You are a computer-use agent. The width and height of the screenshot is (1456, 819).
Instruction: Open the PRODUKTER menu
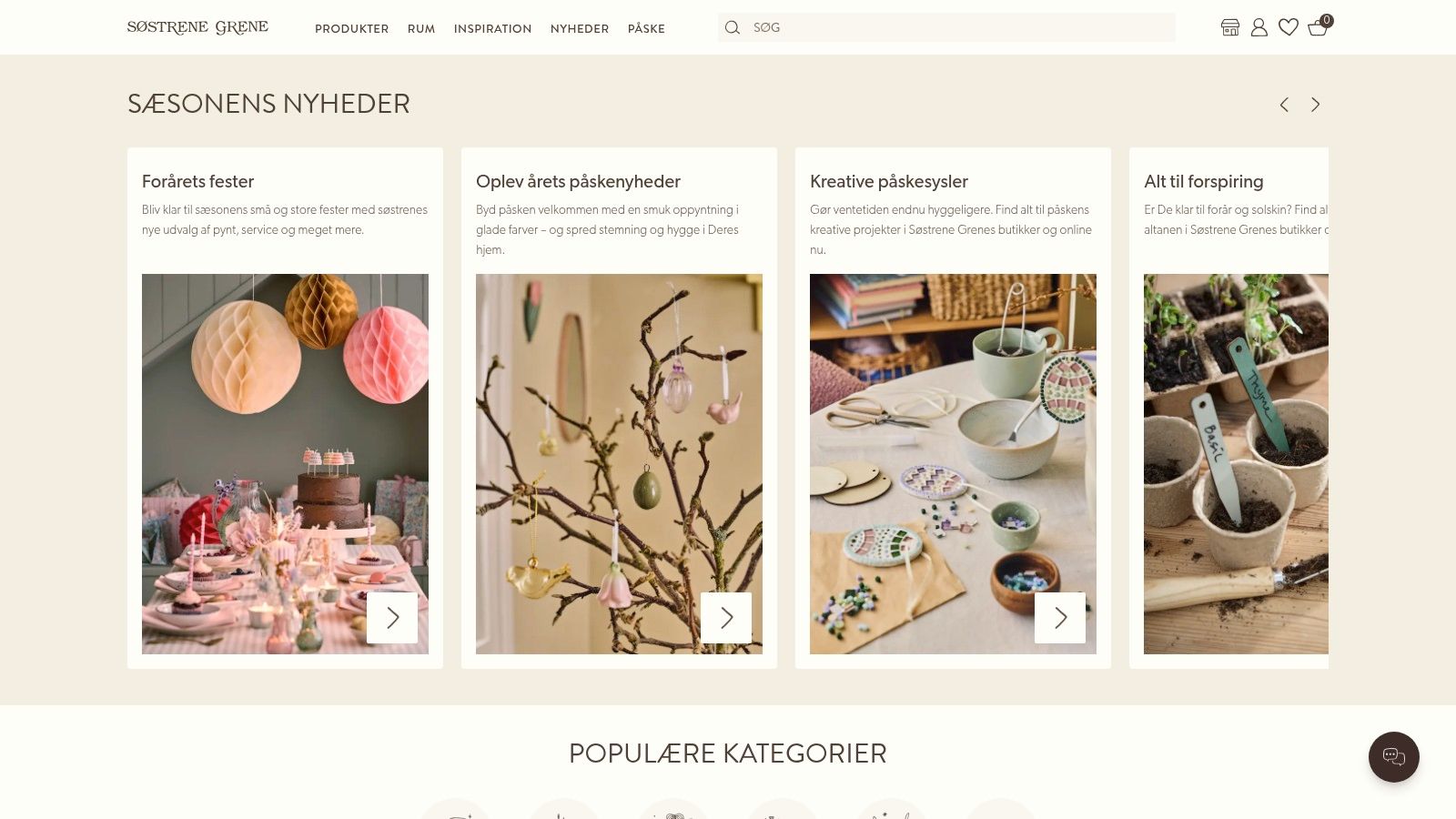352,29
